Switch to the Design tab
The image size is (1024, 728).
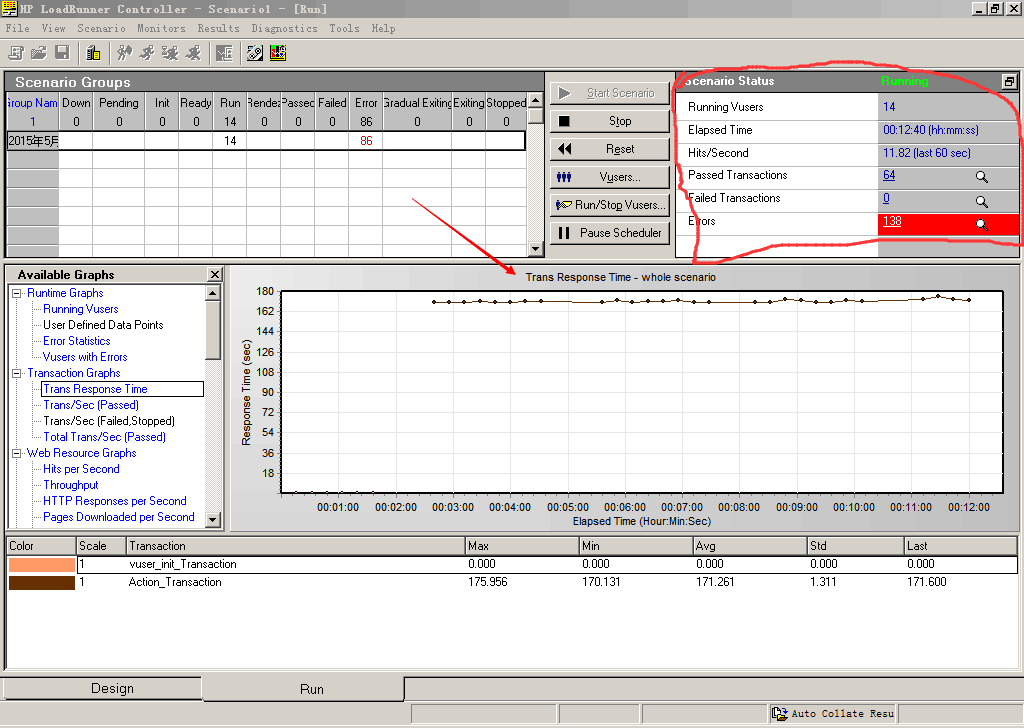coord(103,688)
